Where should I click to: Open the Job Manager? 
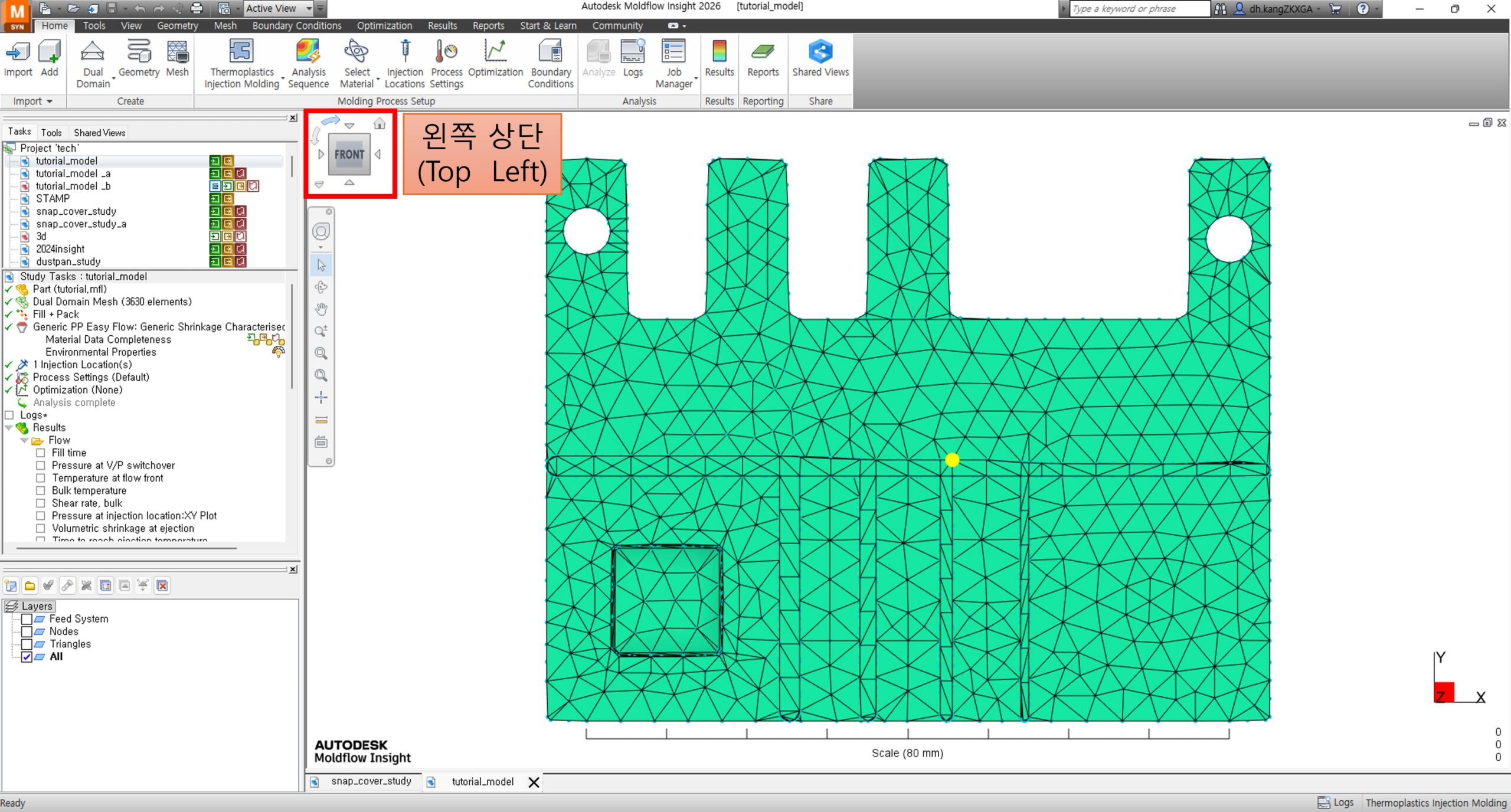pos(673,52)
